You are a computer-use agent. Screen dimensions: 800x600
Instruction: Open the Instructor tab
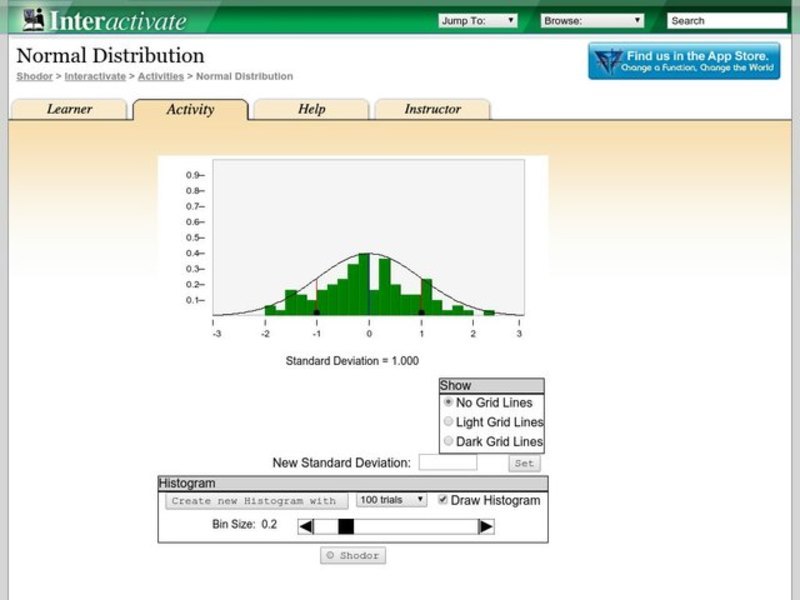pyautogui.click(x=432, y=109)
